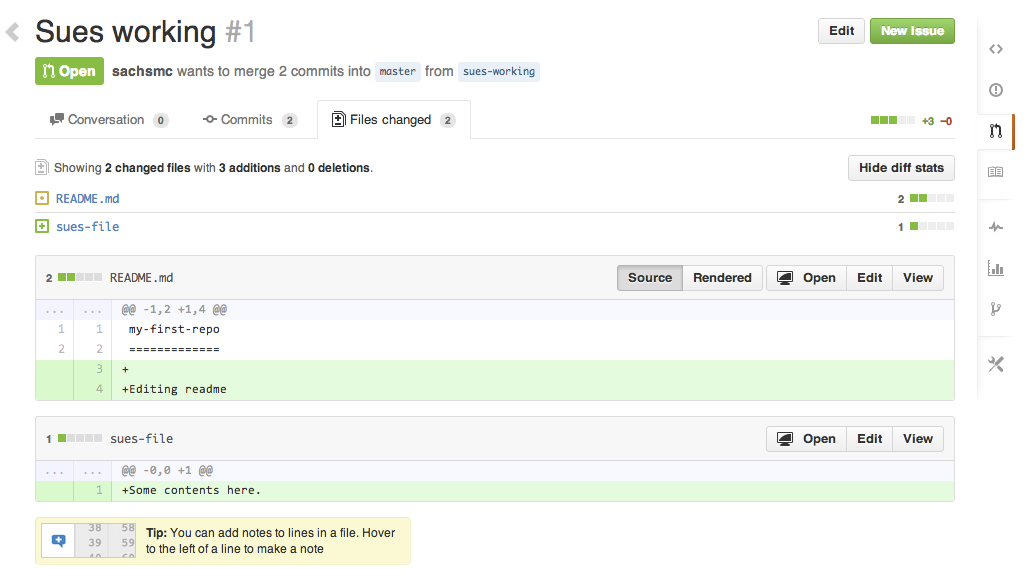Viewport: 1026px width, 579px height.
Task: Open the Settings tools icon
Action: pos(995,364)
